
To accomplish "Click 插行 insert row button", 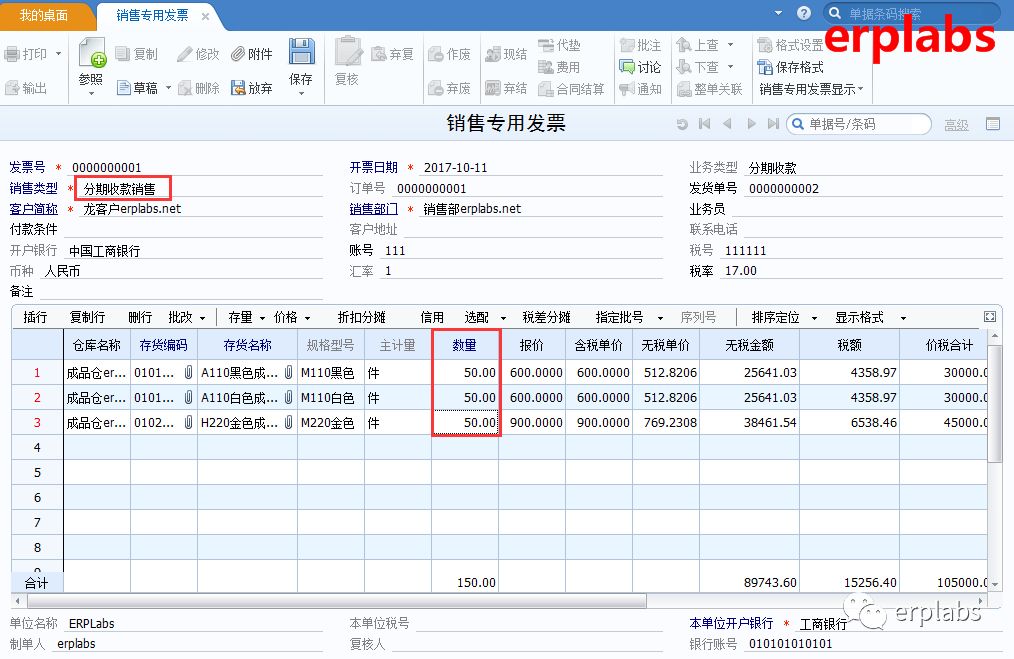I will tap(35, 318).
